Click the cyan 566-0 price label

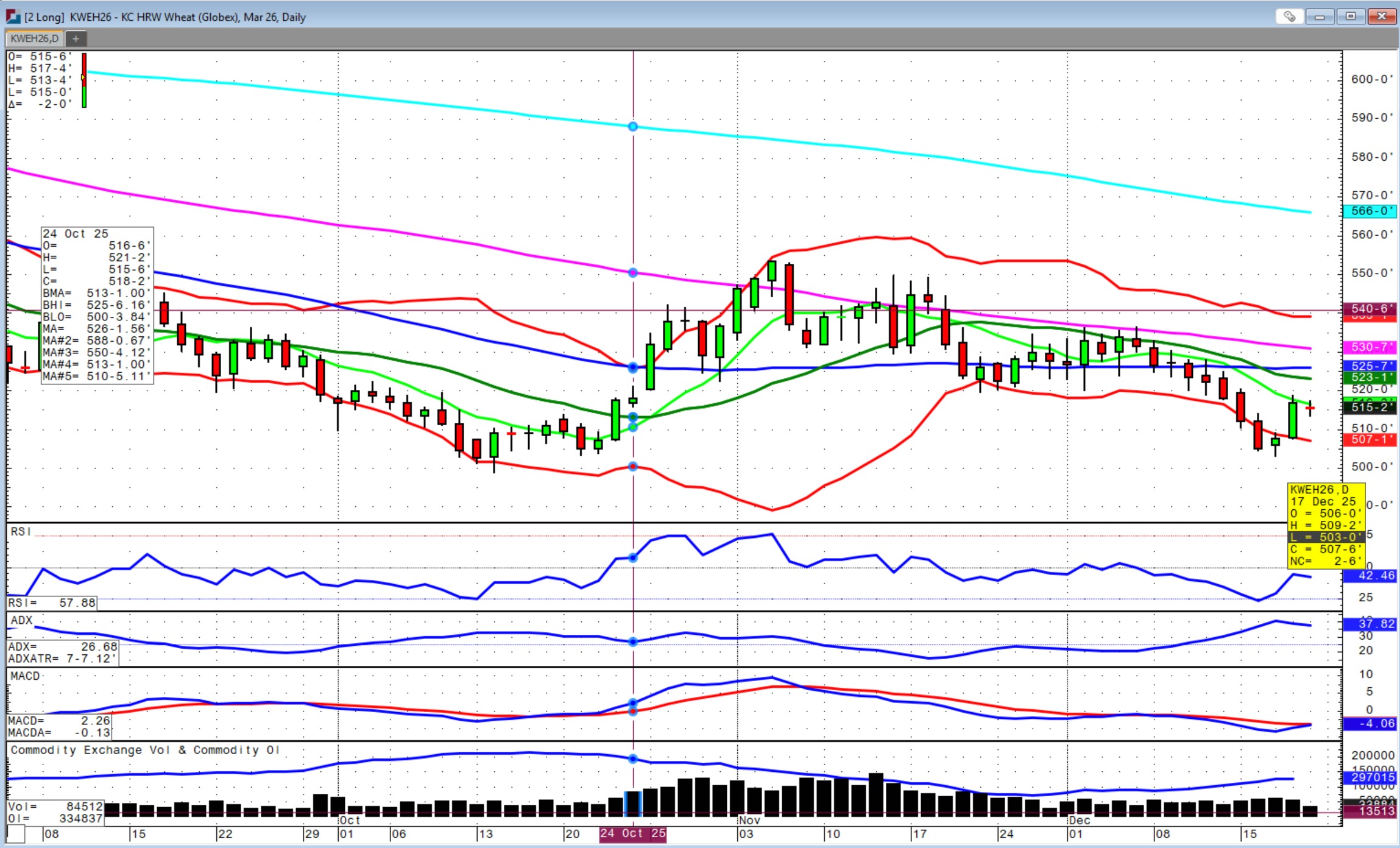click(1370, 211)
